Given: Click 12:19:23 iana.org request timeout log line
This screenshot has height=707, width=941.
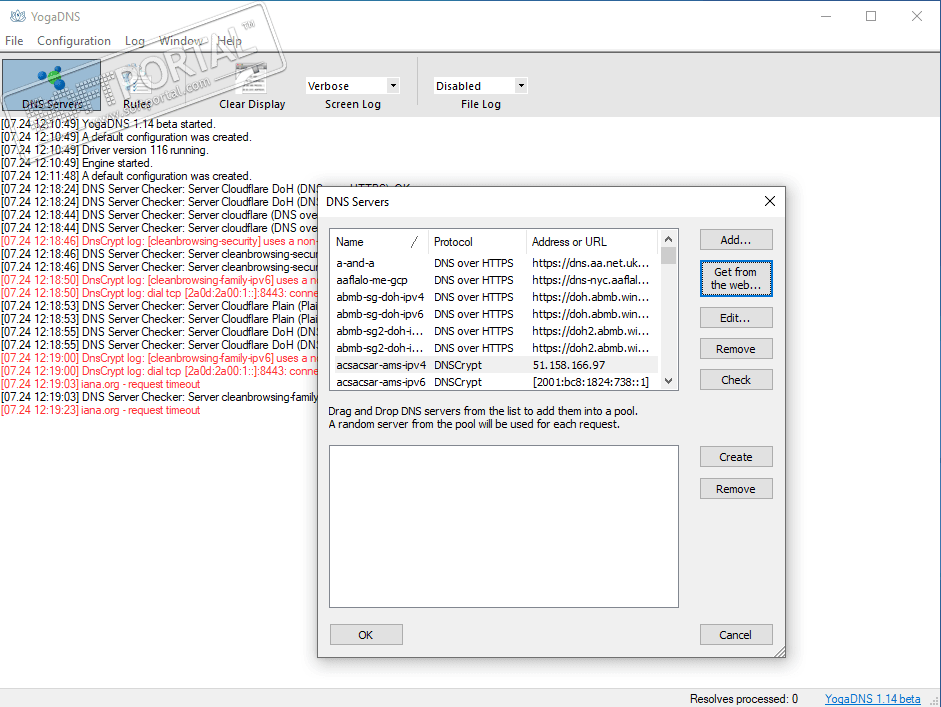Looking at the screenshot, I should click(101, 411).
